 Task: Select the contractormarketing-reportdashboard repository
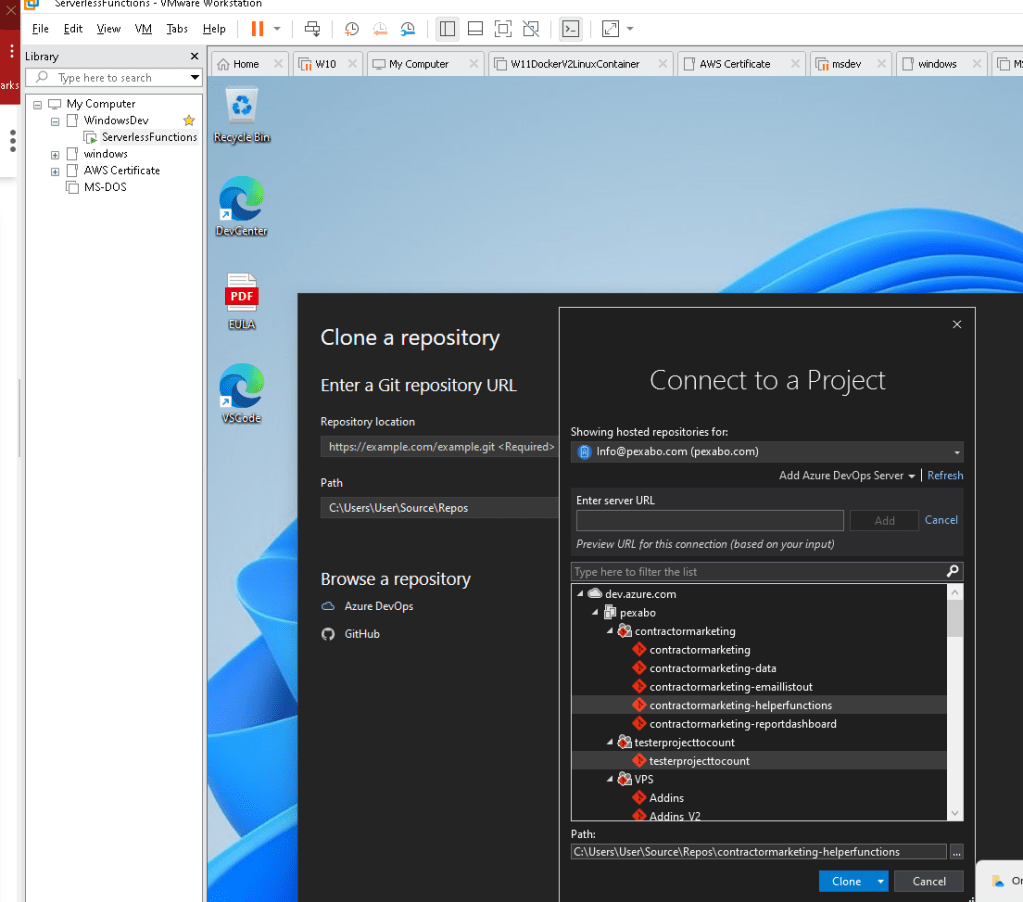click(742, 724)
